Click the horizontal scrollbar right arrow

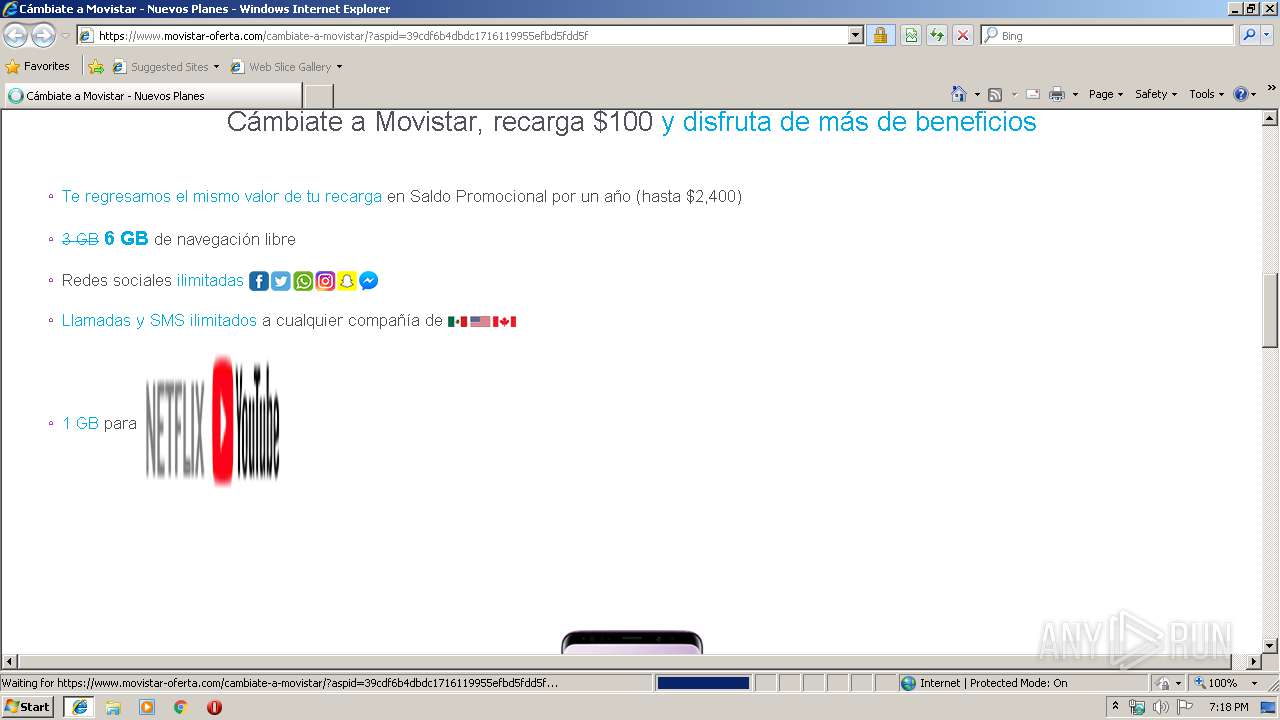pyautogui.click(x=1254, y=662)
